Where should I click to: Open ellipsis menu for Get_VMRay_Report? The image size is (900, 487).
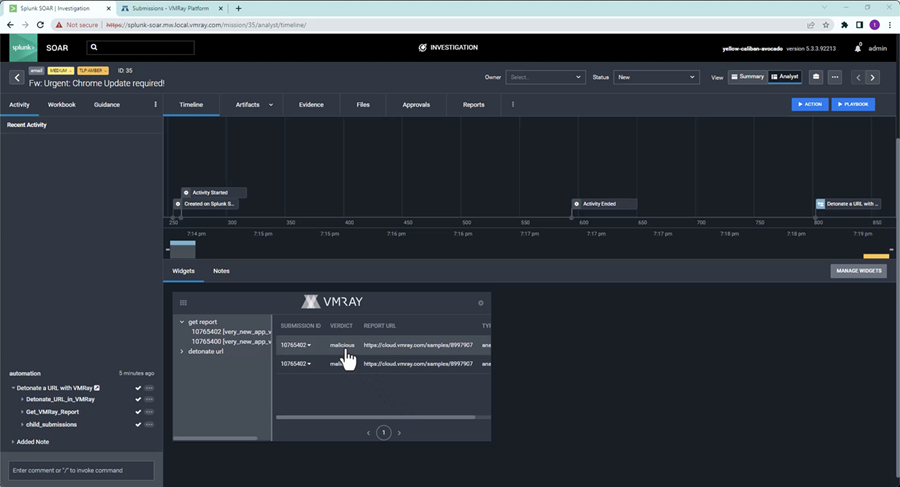pos(149,412)
